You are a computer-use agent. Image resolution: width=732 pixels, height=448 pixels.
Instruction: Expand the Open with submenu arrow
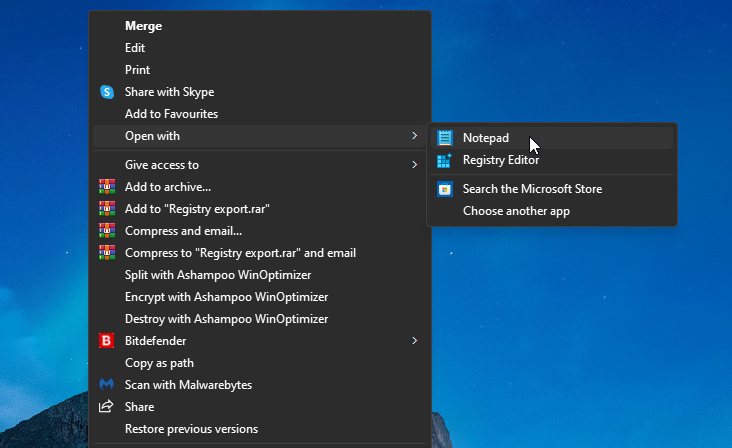click(414, 136)
